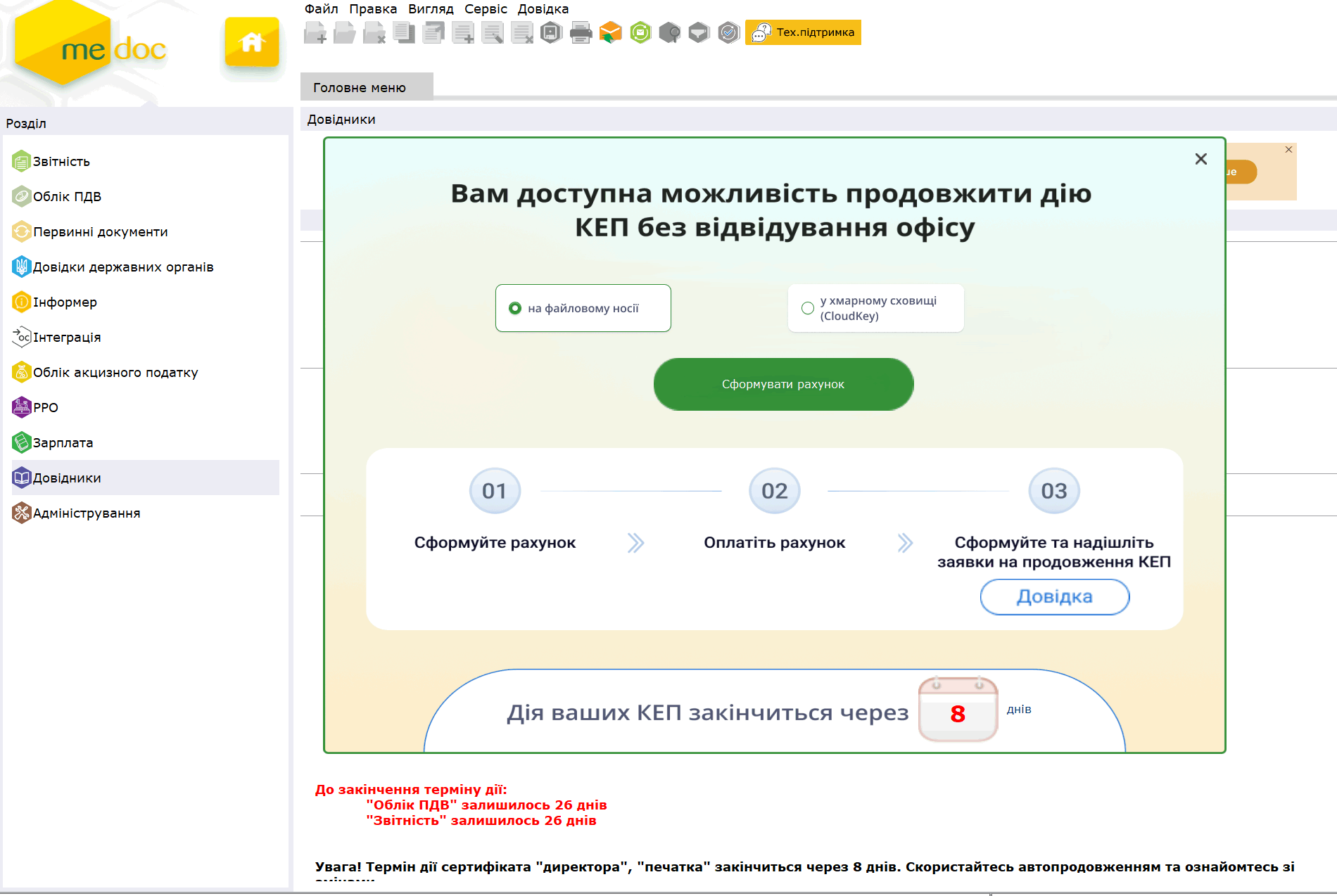Viewport: 1337px width, 896px height.
Task: Click the funnel filter hexagon icon
Action: click(x=699, y=32)
